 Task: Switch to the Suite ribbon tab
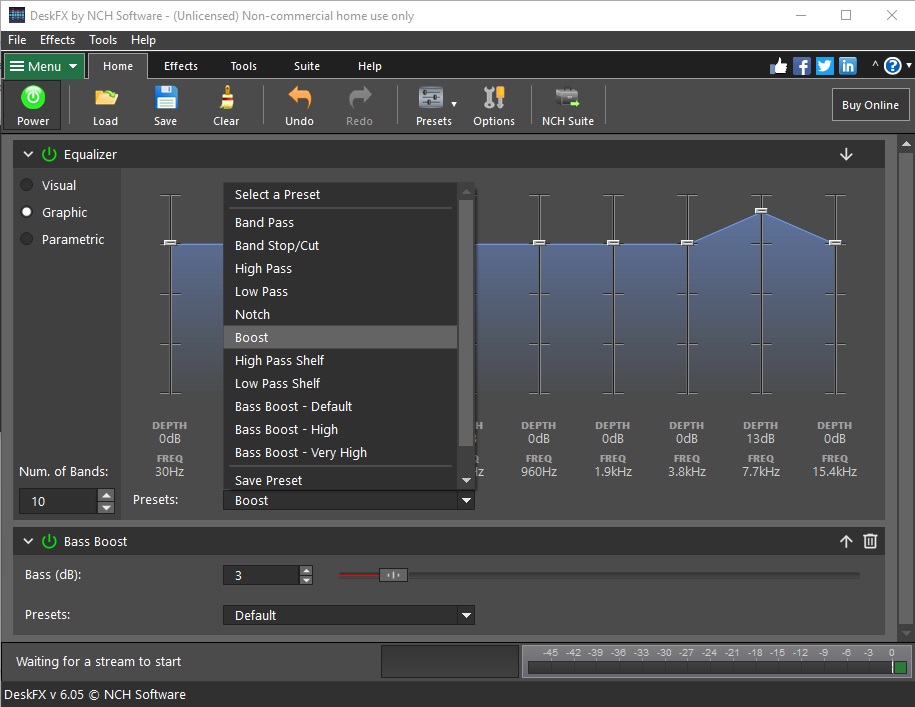[306, 65]
